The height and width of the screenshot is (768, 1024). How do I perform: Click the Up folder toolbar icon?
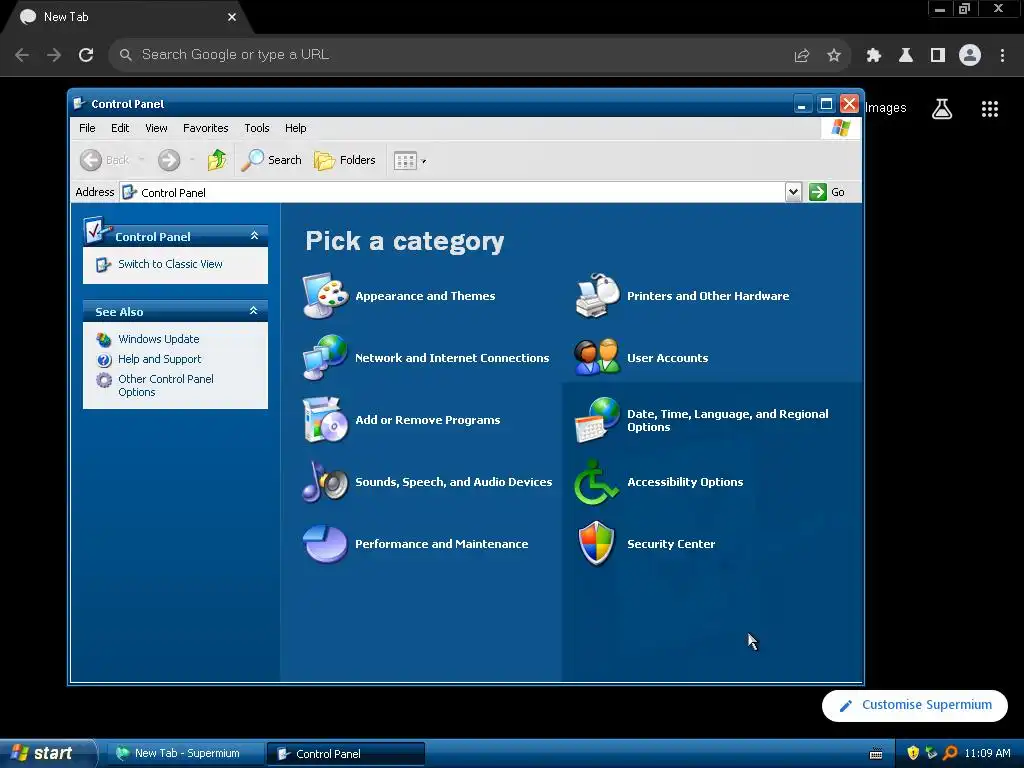(x=217, y=160)
